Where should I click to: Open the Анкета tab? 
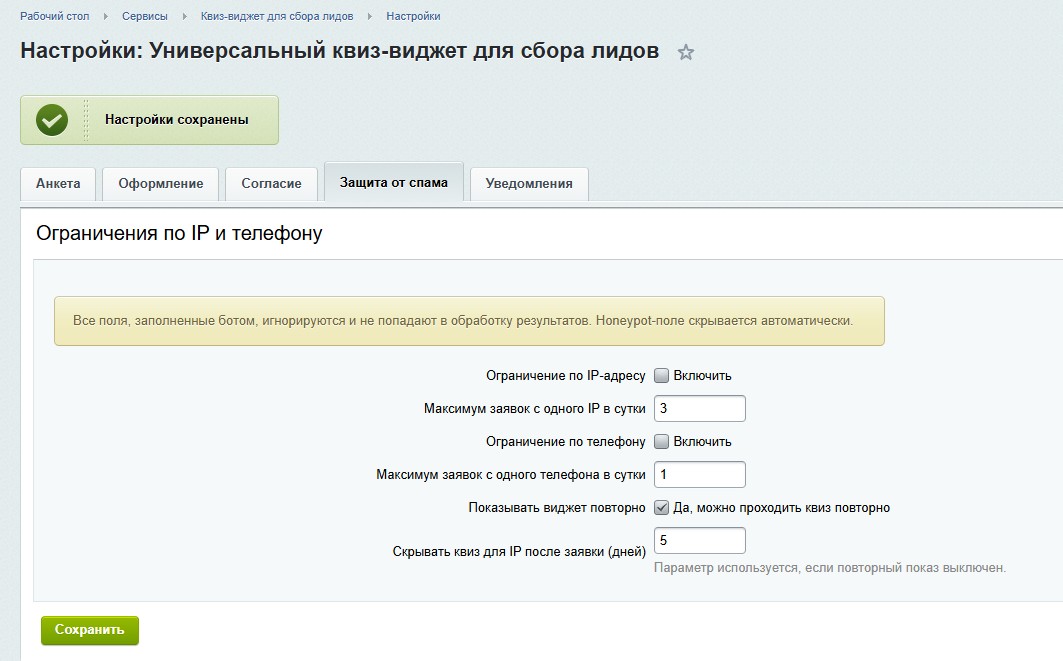(x=58, y=184)
